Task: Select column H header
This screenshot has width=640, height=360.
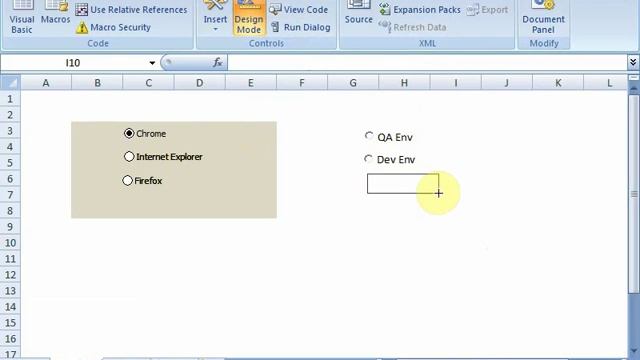Action: pyautogui.click(x=404, y=83)
